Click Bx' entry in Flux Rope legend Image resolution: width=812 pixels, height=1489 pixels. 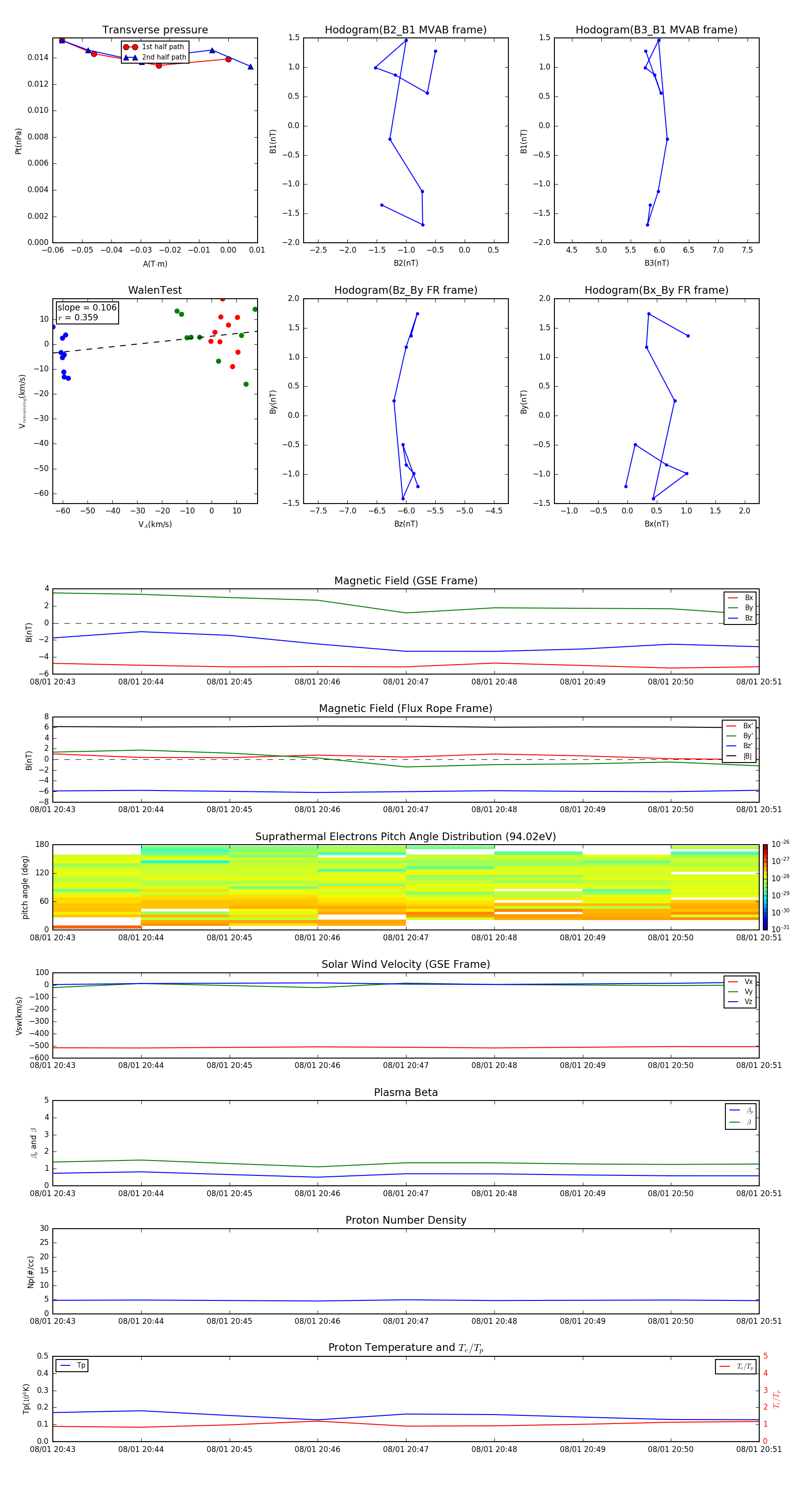(739, 726)
